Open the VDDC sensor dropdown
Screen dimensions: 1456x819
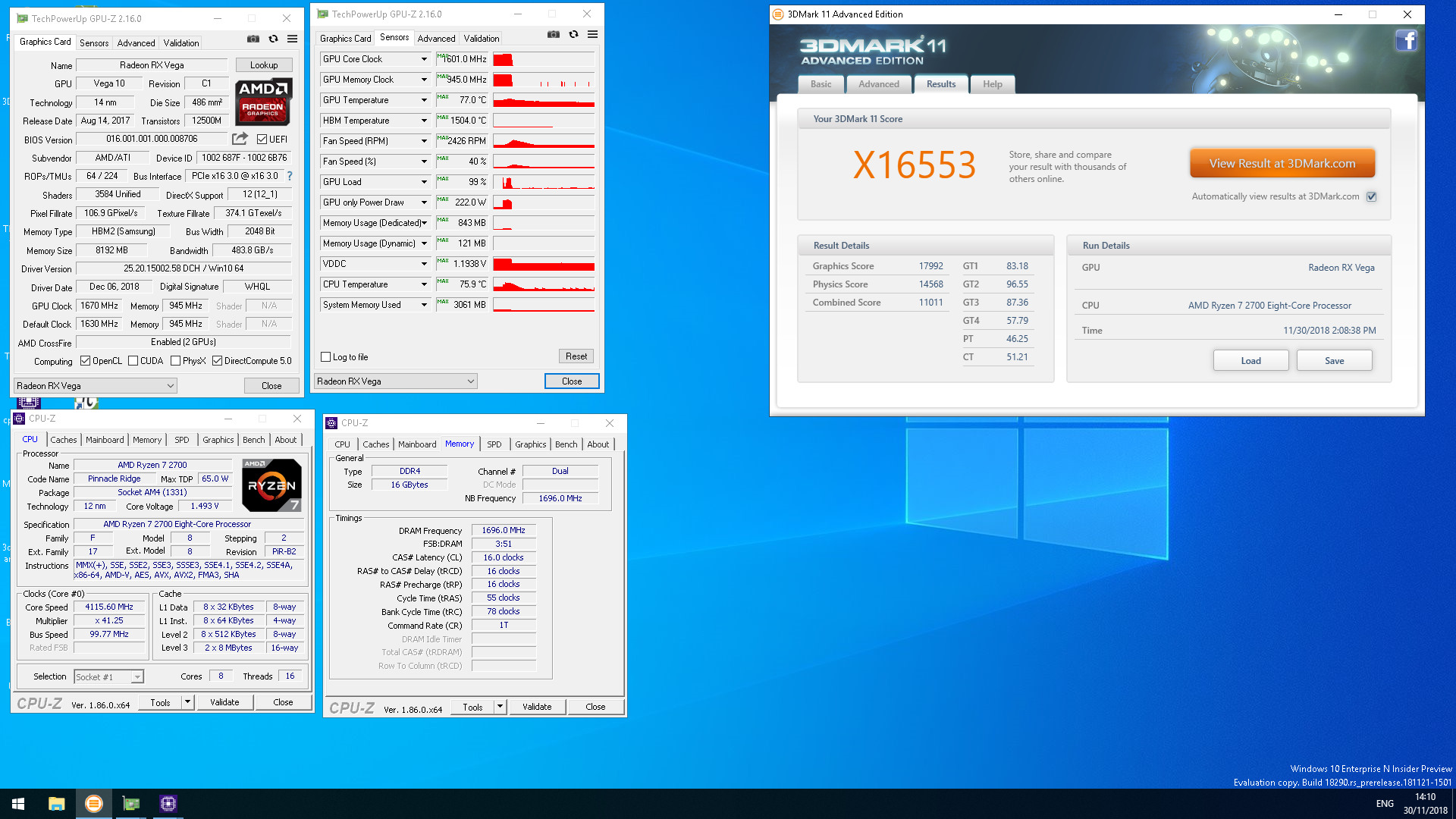(x=424, y=264)
